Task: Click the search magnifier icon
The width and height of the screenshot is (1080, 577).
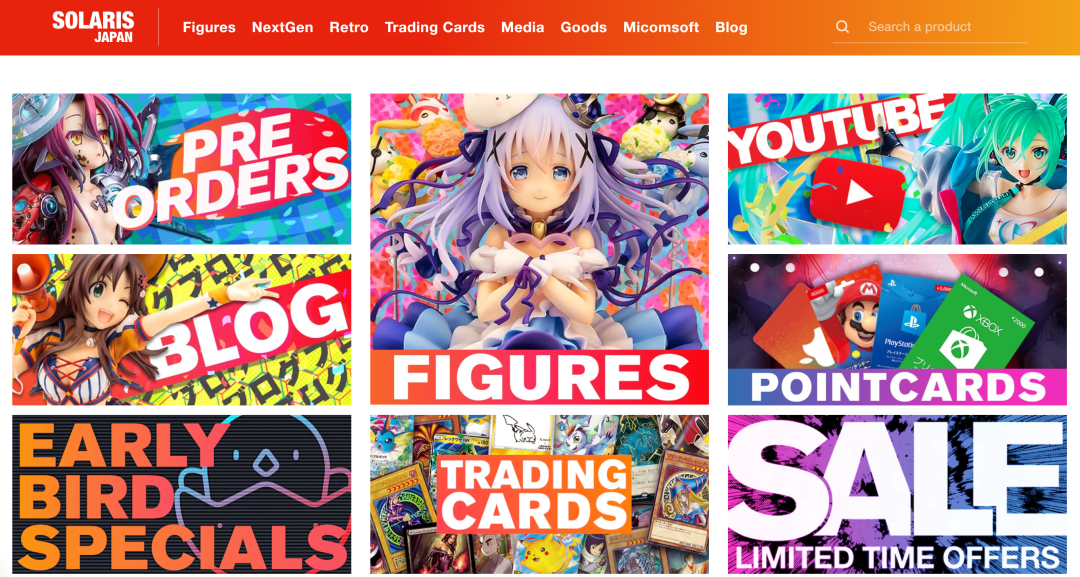Action: point(842,27)
